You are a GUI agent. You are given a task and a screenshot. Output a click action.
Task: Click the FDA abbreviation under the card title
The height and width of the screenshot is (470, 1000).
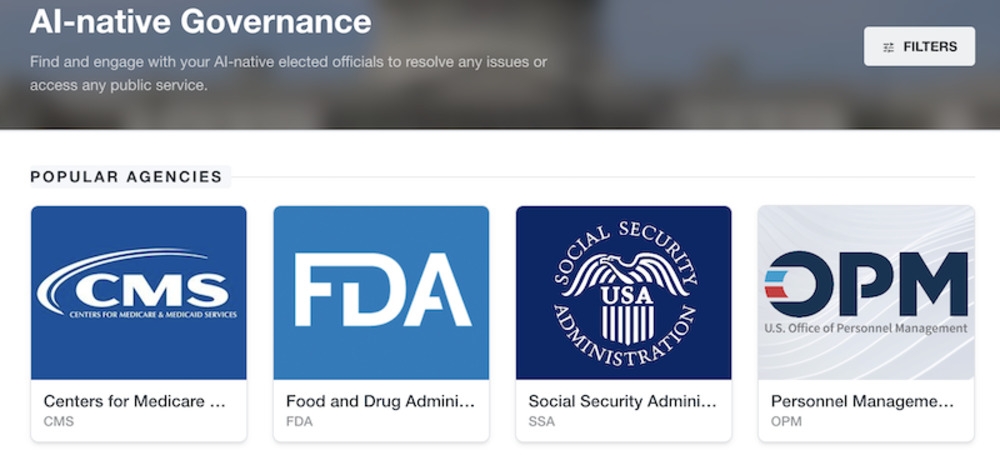299,421
